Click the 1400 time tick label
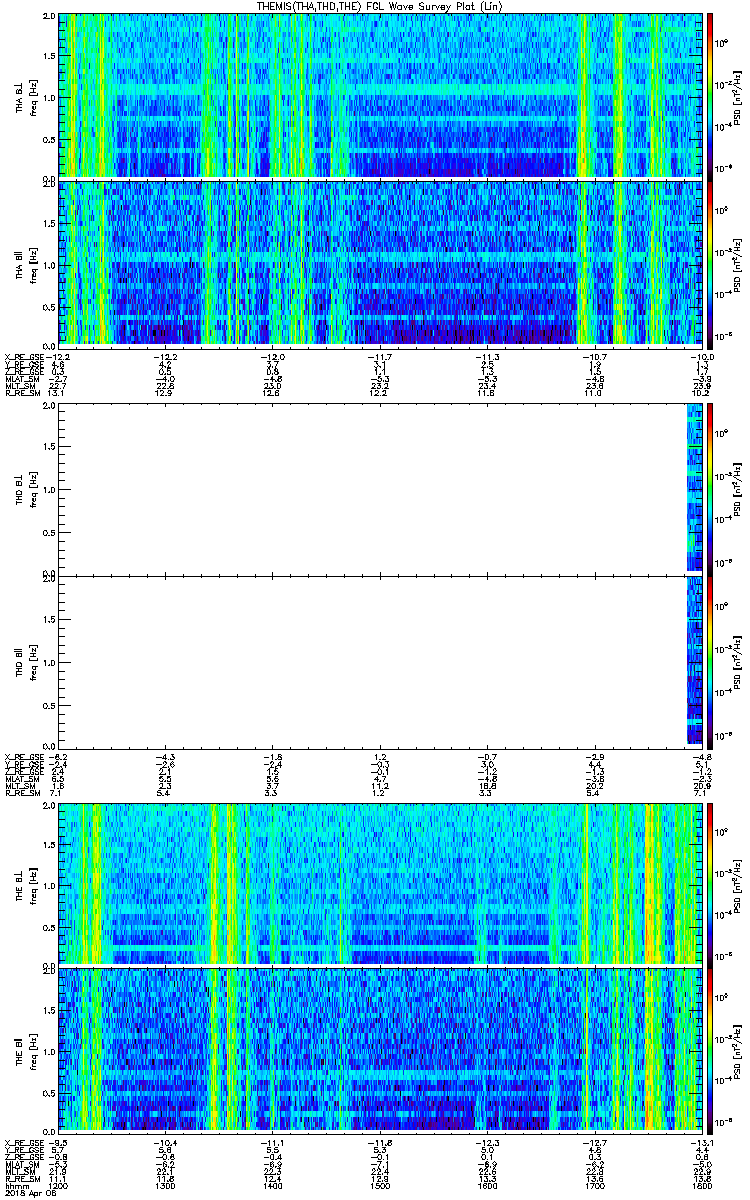The height and width of the screenshot is (1200, 750). (272, 1185)
